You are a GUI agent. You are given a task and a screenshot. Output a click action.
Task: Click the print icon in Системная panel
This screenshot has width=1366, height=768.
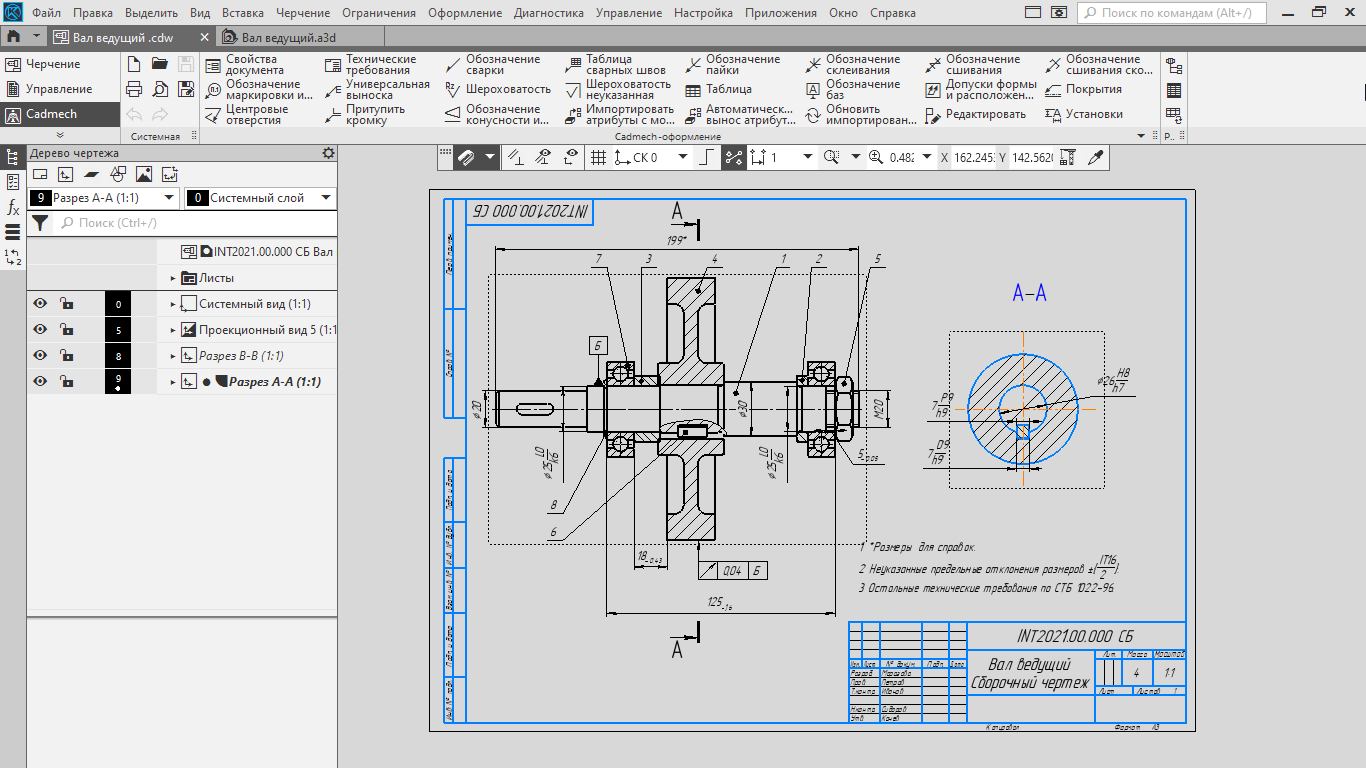(x=134, y=89)
